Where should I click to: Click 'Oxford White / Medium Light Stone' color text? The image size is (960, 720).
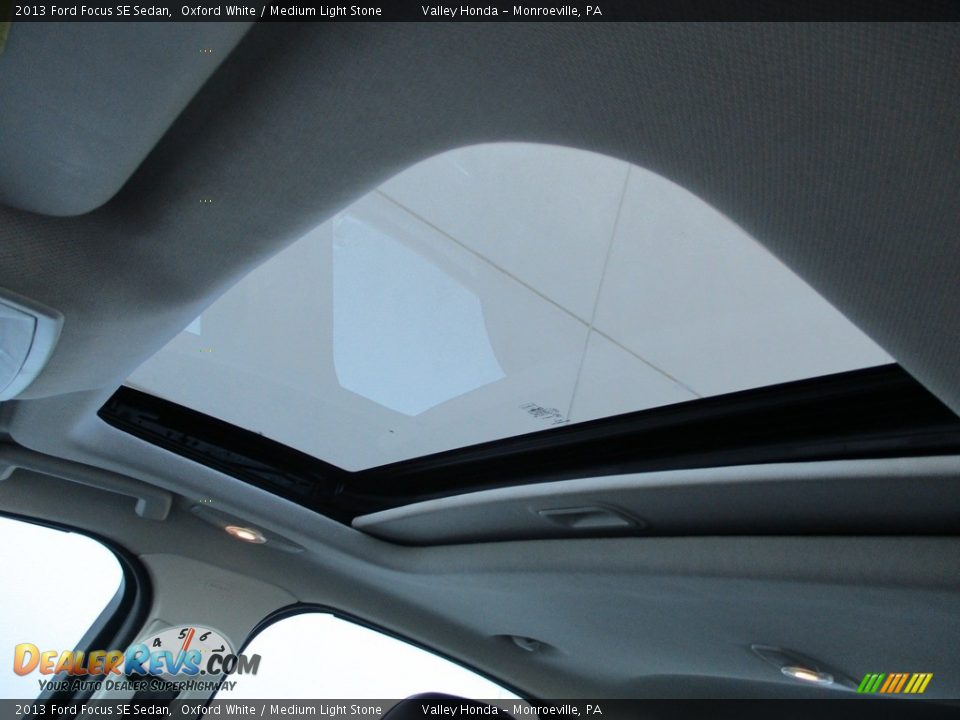[x=284, y=10]
